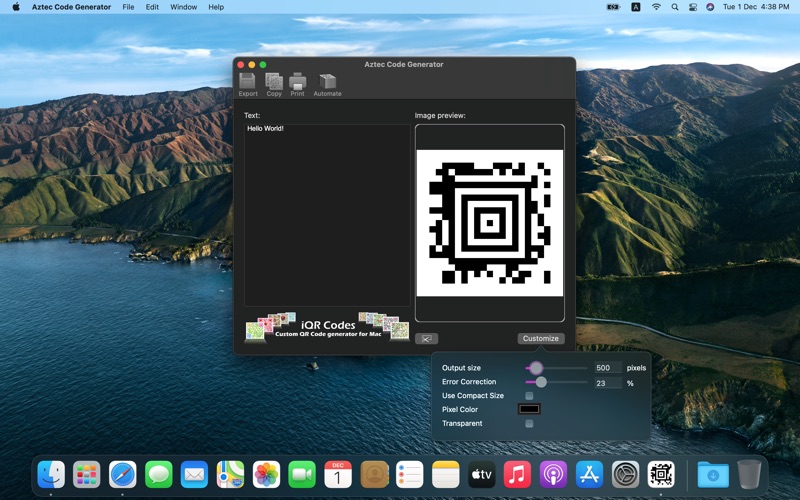
Task: Open Podcasts from the Dock
Action: point(553,475)
